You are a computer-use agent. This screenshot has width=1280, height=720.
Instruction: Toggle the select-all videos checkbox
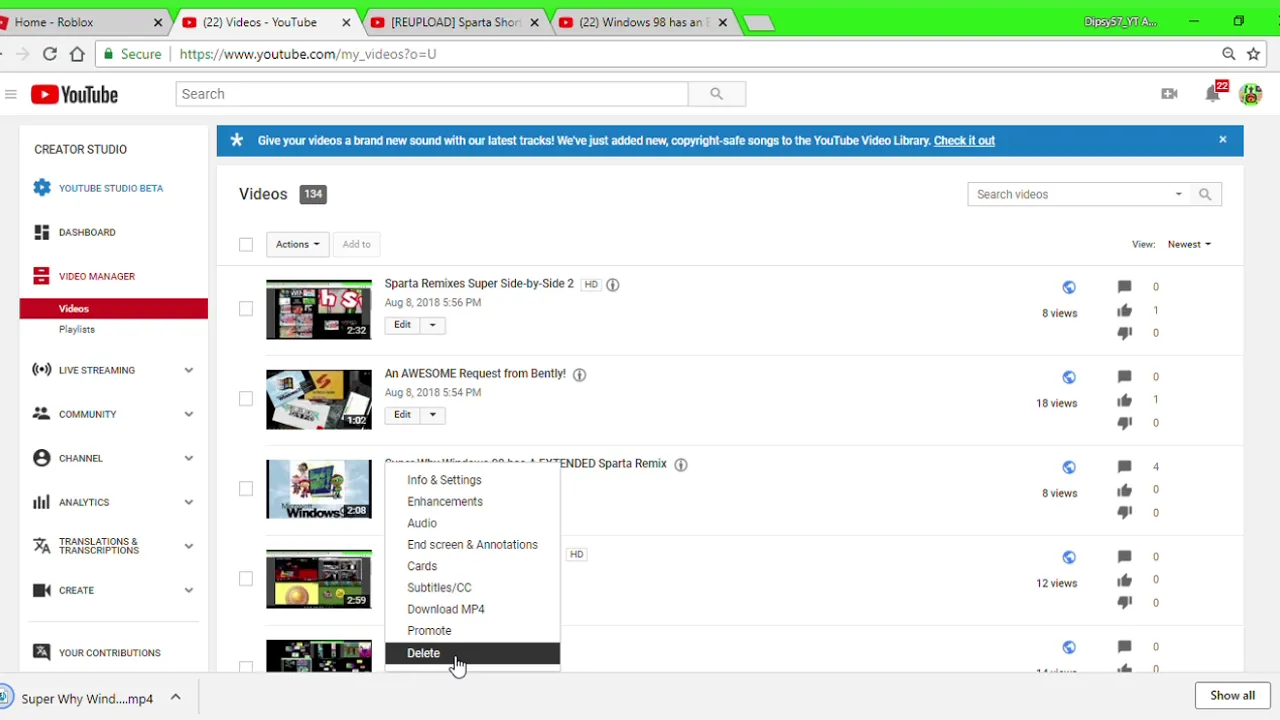(246, 244)
